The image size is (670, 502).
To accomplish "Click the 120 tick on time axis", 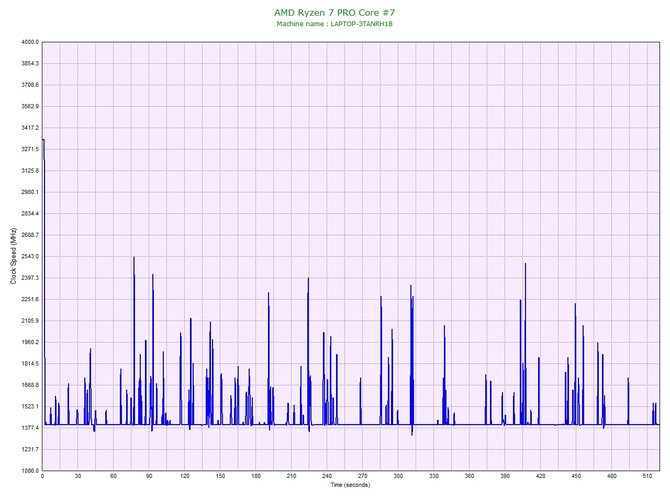I will 185,476.
